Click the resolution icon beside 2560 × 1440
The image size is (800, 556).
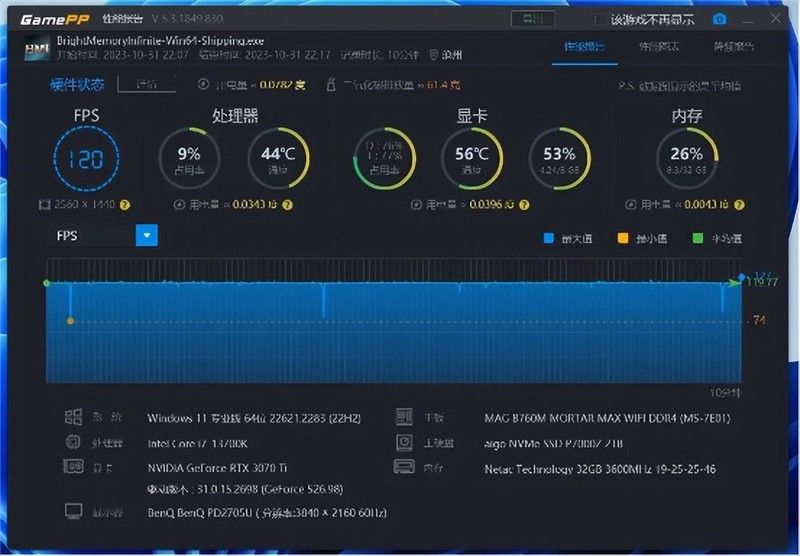click(x=44, y=205)
